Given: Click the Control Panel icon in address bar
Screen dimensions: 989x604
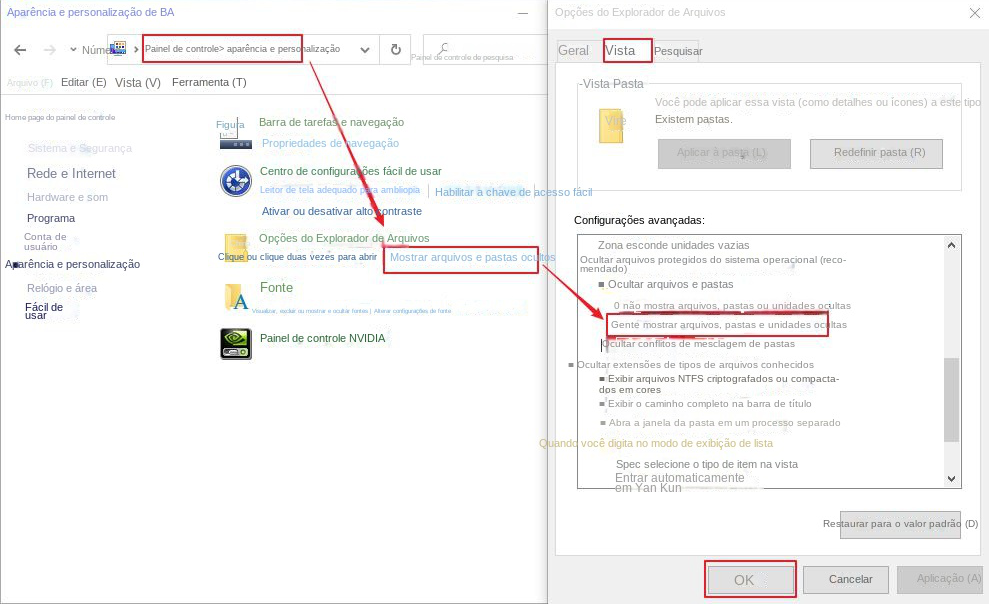Looking at the screenshot, I should (x=119, y=49).
